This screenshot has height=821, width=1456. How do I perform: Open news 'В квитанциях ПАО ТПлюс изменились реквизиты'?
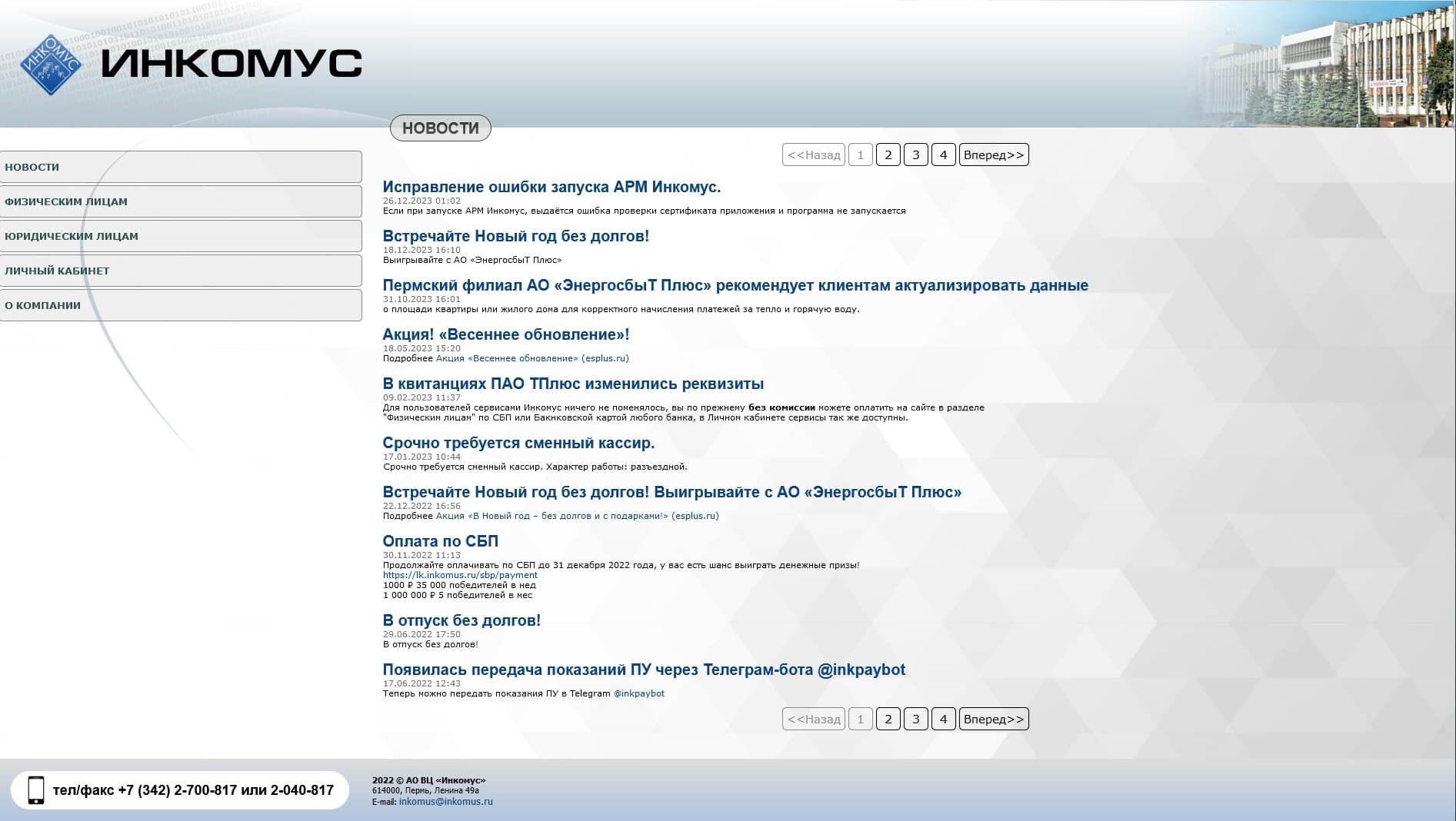pyautogui.click(x=573, y=384)
